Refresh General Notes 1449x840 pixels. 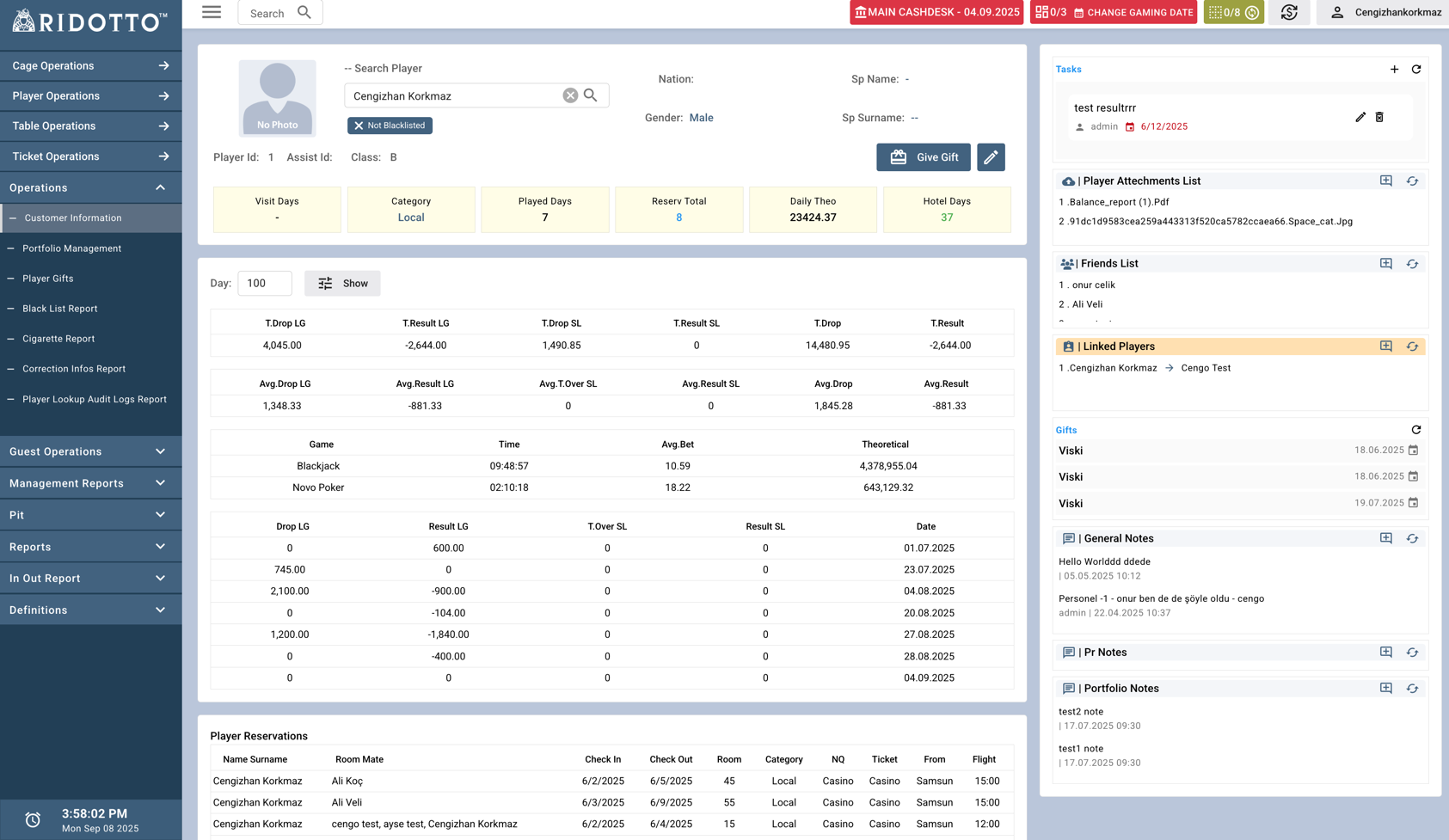pyautogui.click(x=1412, y=538)
